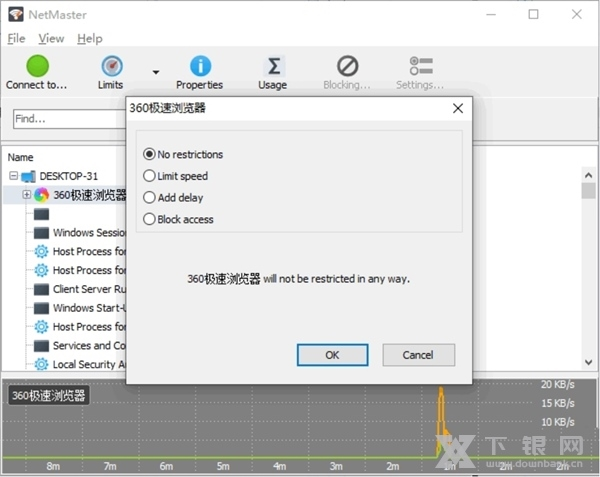Click the process list scroll-up arrow
The height and width of the screenshot is (477, 600).
pos(588,175)
